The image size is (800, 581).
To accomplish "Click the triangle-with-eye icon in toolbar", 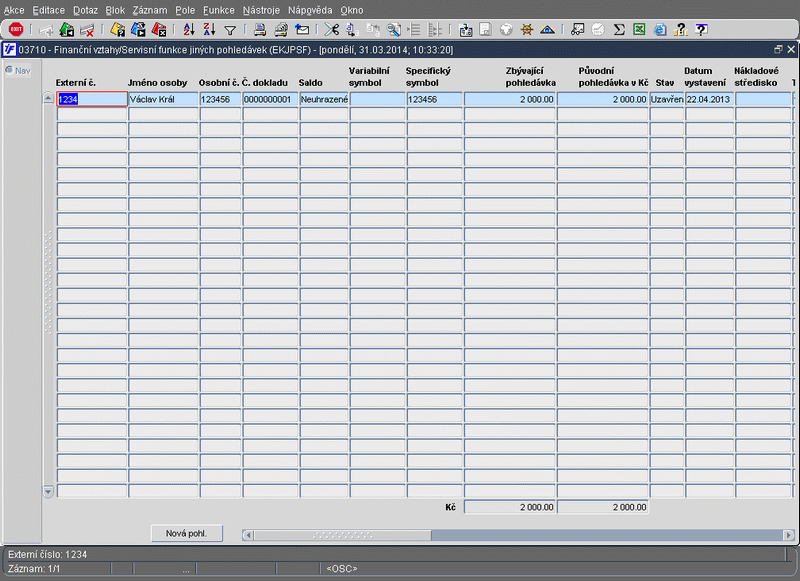I will (547, 30).
